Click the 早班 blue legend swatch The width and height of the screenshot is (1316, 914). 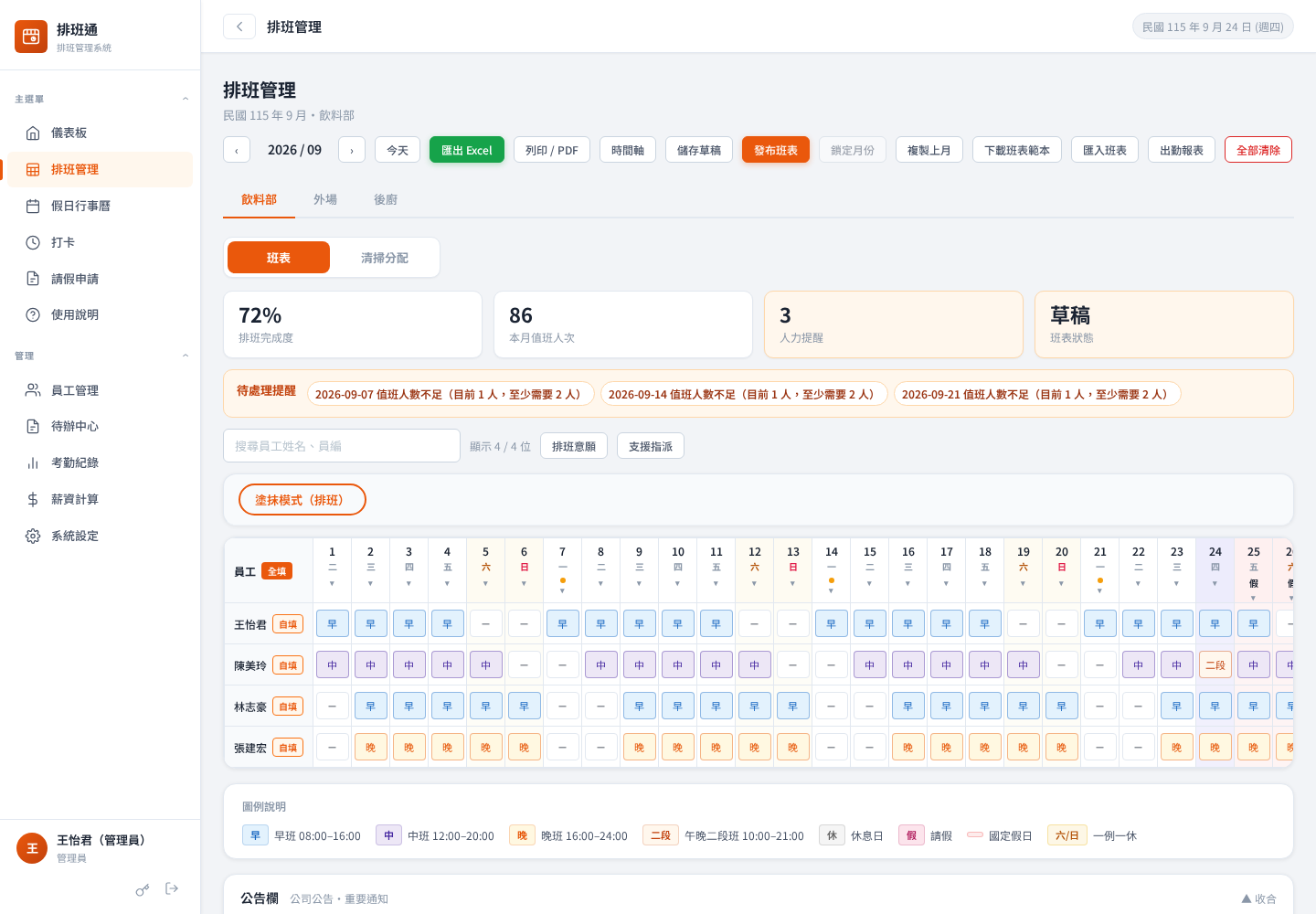[255, 835]
